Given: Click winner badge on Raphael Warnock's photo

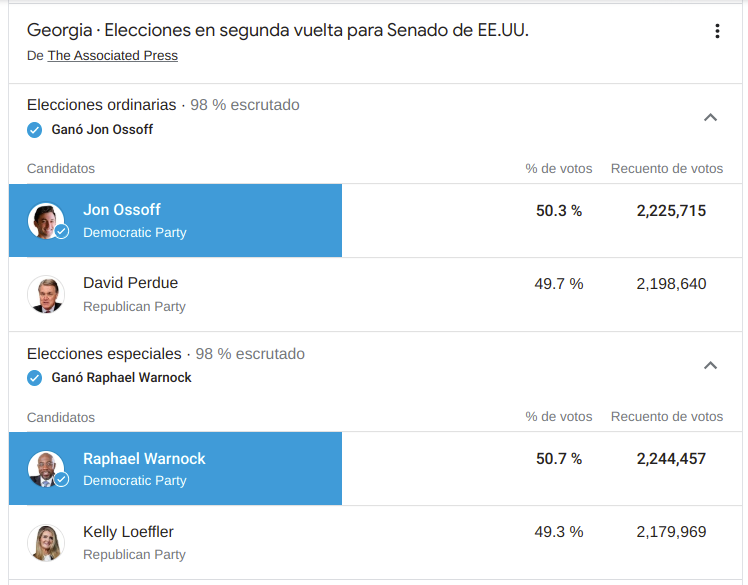Looking at the screenshot, I should pos(61,480).
